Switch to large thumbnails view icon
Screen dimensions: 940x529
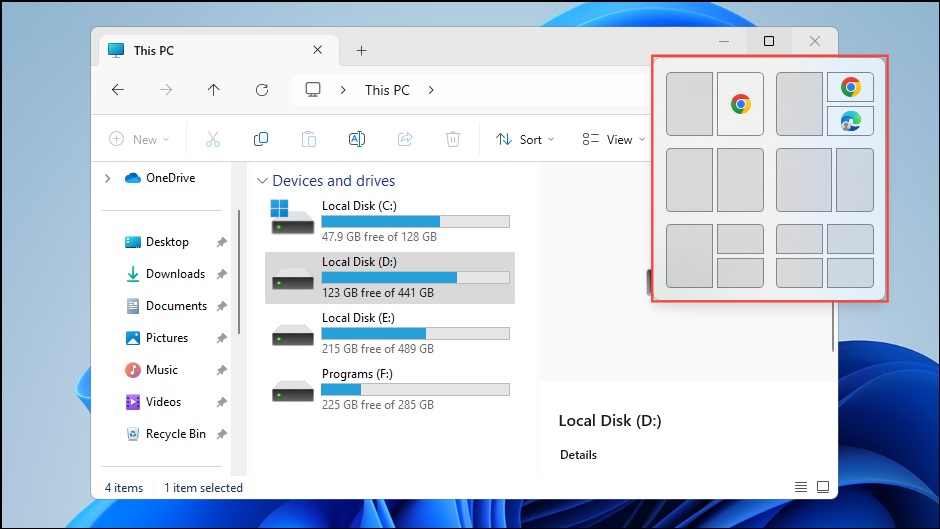(x=823, y=487)
